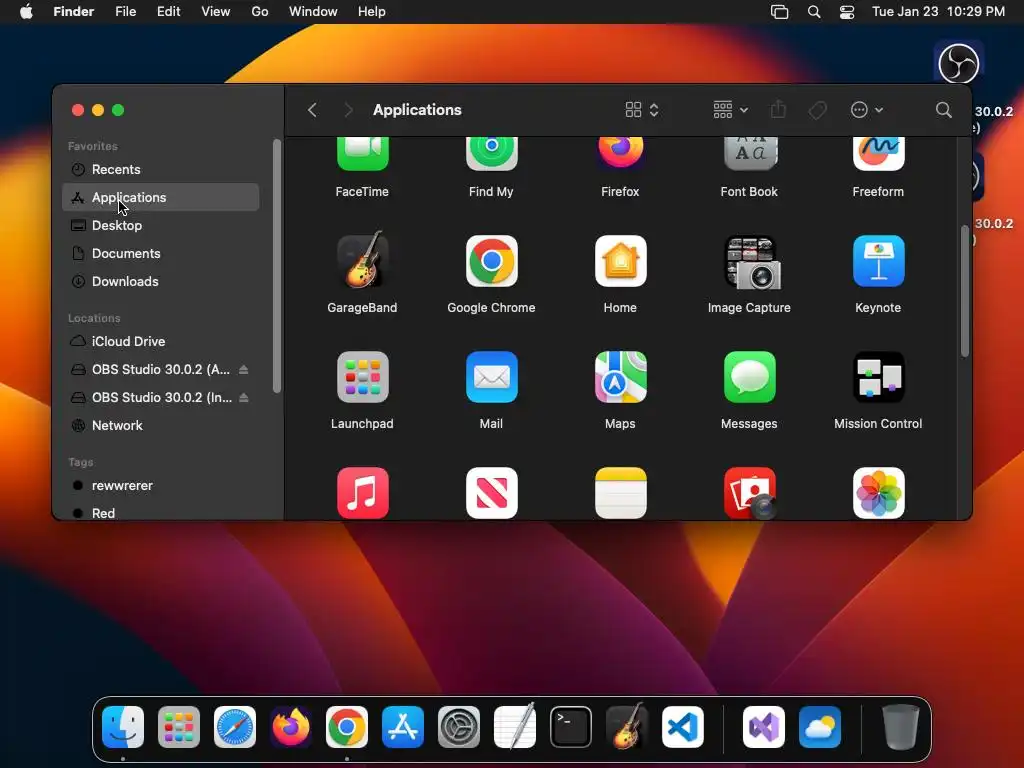Click the Share toolbar button
1024x768 pixels.
pos(778,110)
